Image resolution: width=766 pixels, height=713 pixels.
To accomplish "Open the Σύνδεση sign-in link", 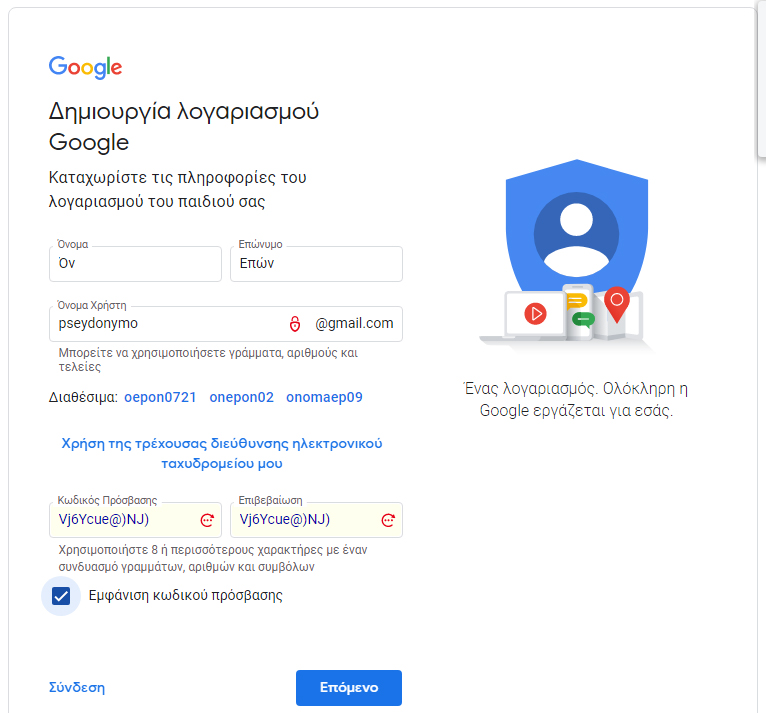I will [77, 688].
